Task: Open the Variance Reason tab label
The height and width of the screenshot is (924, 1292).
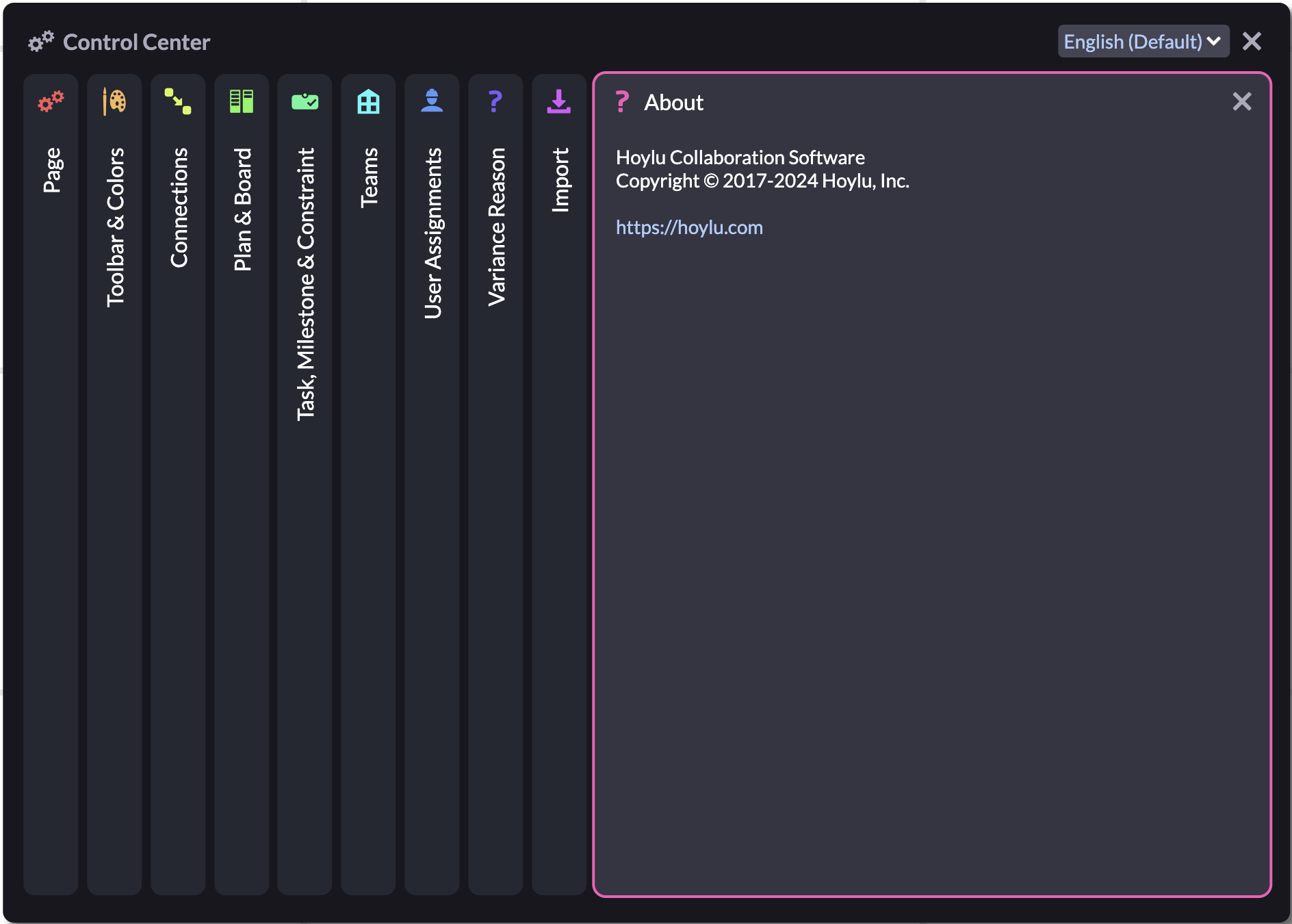Action: 496,227
